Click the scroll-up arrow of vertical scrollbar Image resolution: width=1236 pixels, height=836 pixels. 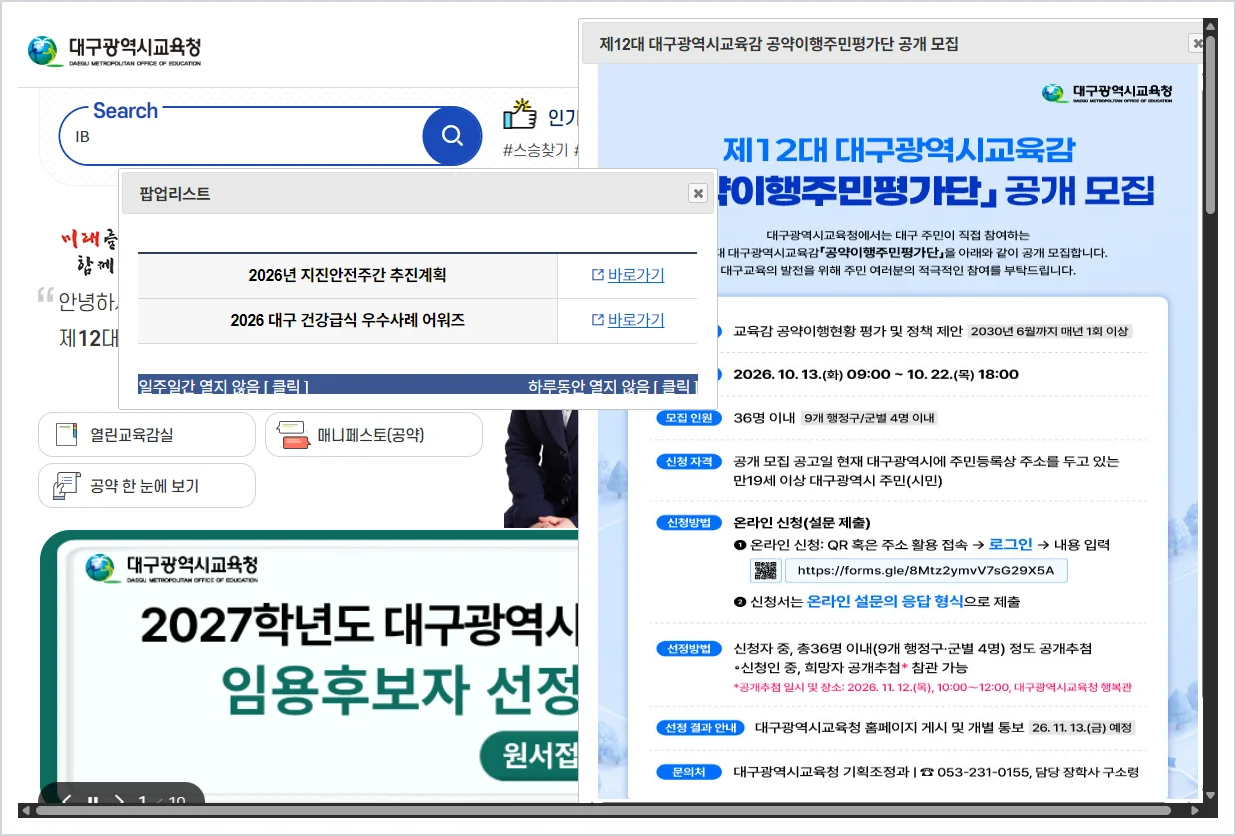1210,25
